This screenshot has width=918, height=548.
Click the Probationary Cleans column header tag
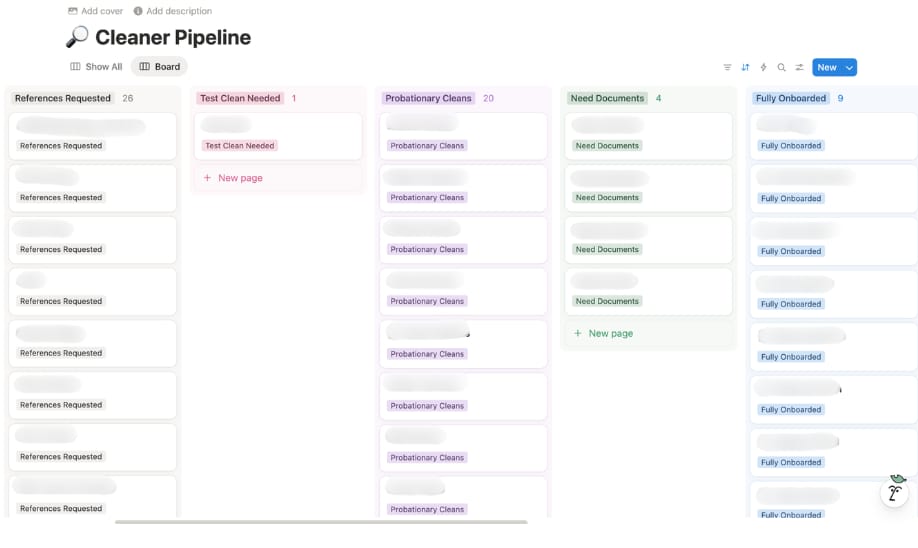428,98
